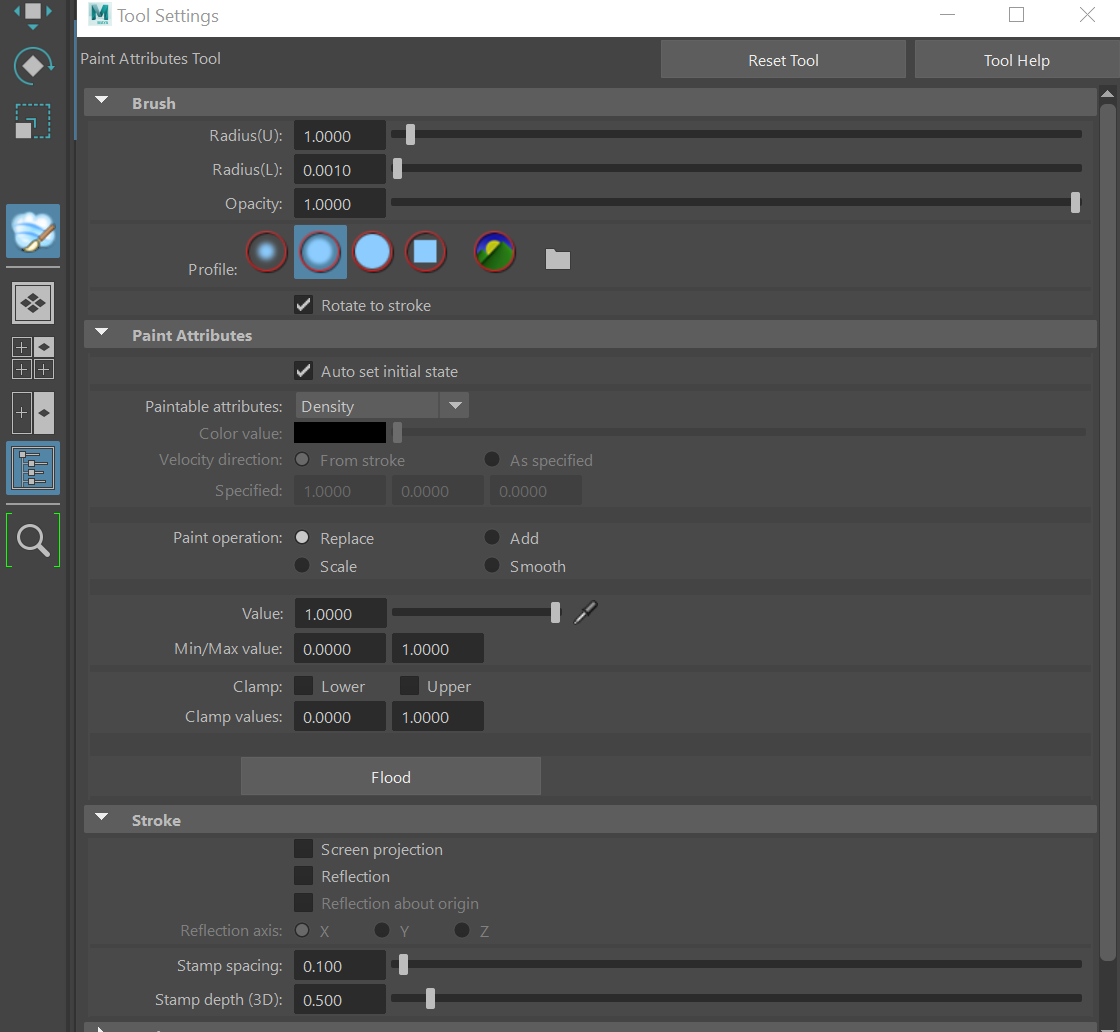Pick value with the eyedropper icon
This screenshot has height=1032, width=1120.
point(586,613)
